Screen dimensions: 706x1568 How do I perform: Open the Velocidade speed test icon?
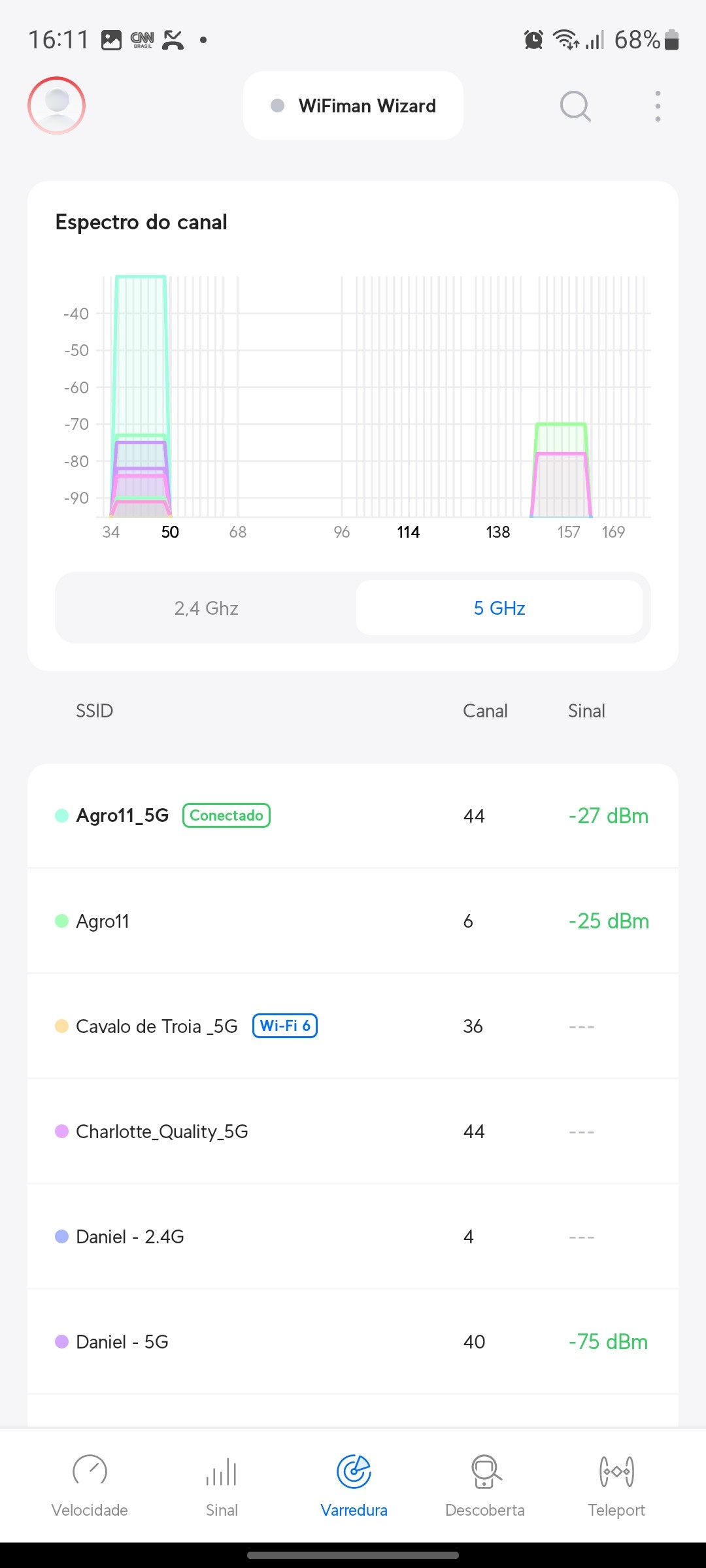[x=90, y=1471]
